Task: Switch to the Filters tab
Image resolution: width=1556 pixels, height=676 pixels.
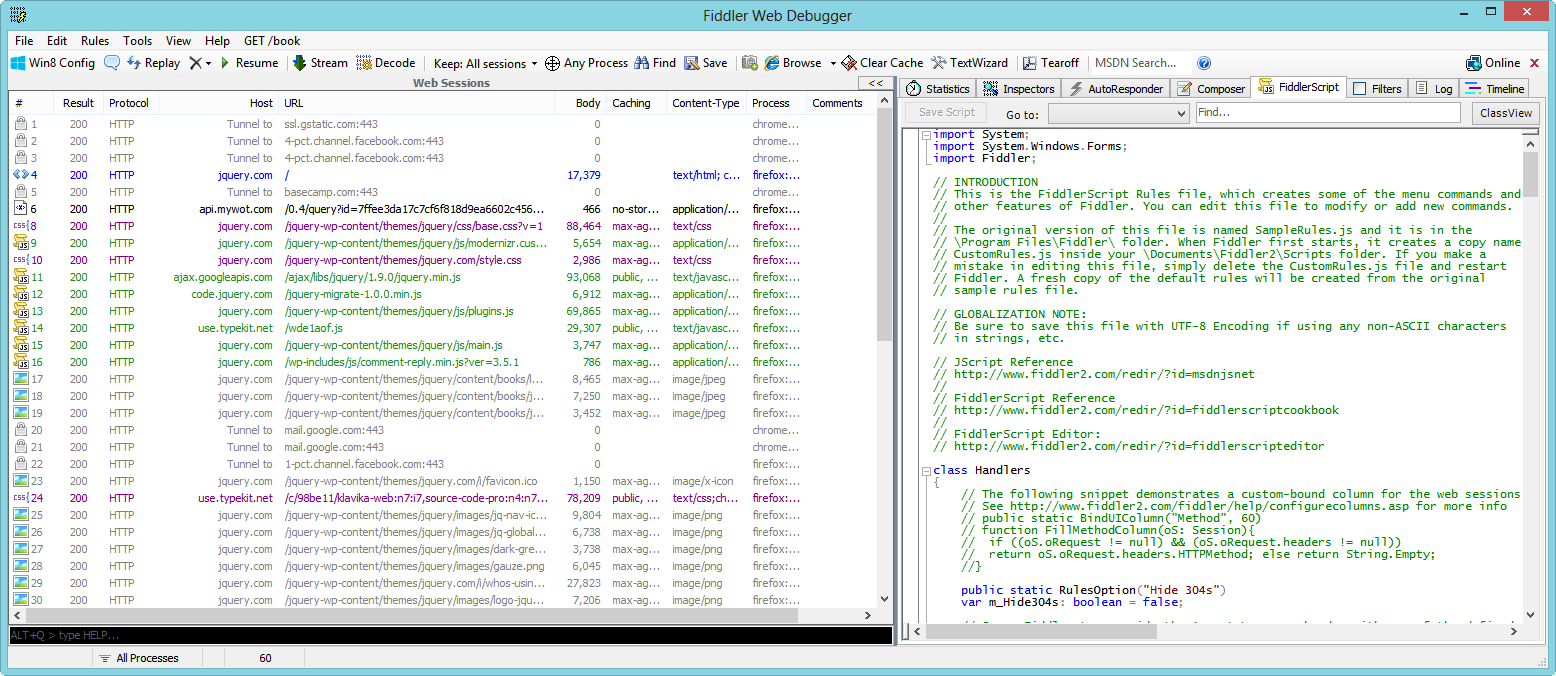Action: coord(1377,89)
